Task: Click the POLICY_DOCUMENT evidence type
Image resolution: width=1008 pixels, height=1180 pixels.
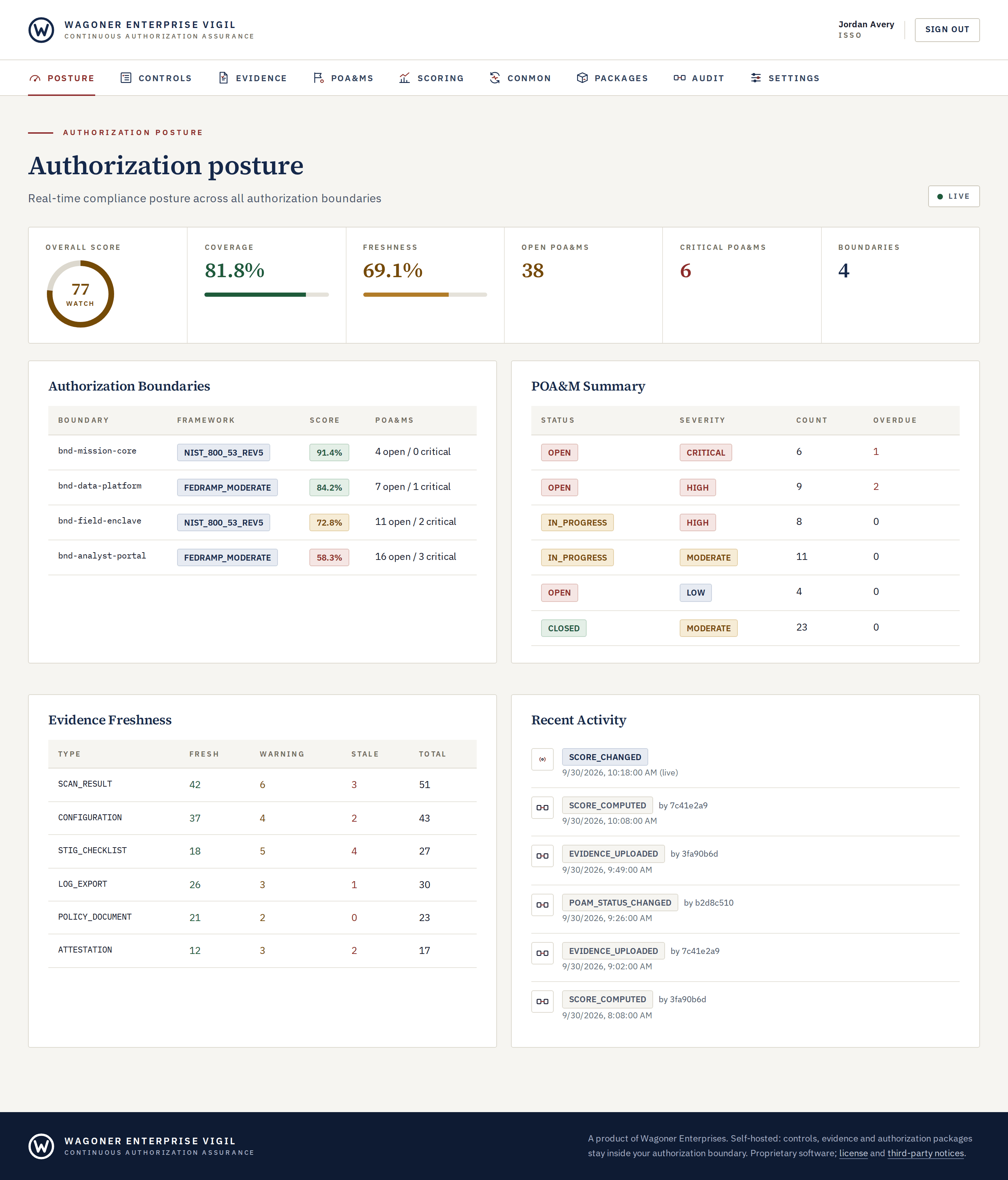Action: [94, 917]
